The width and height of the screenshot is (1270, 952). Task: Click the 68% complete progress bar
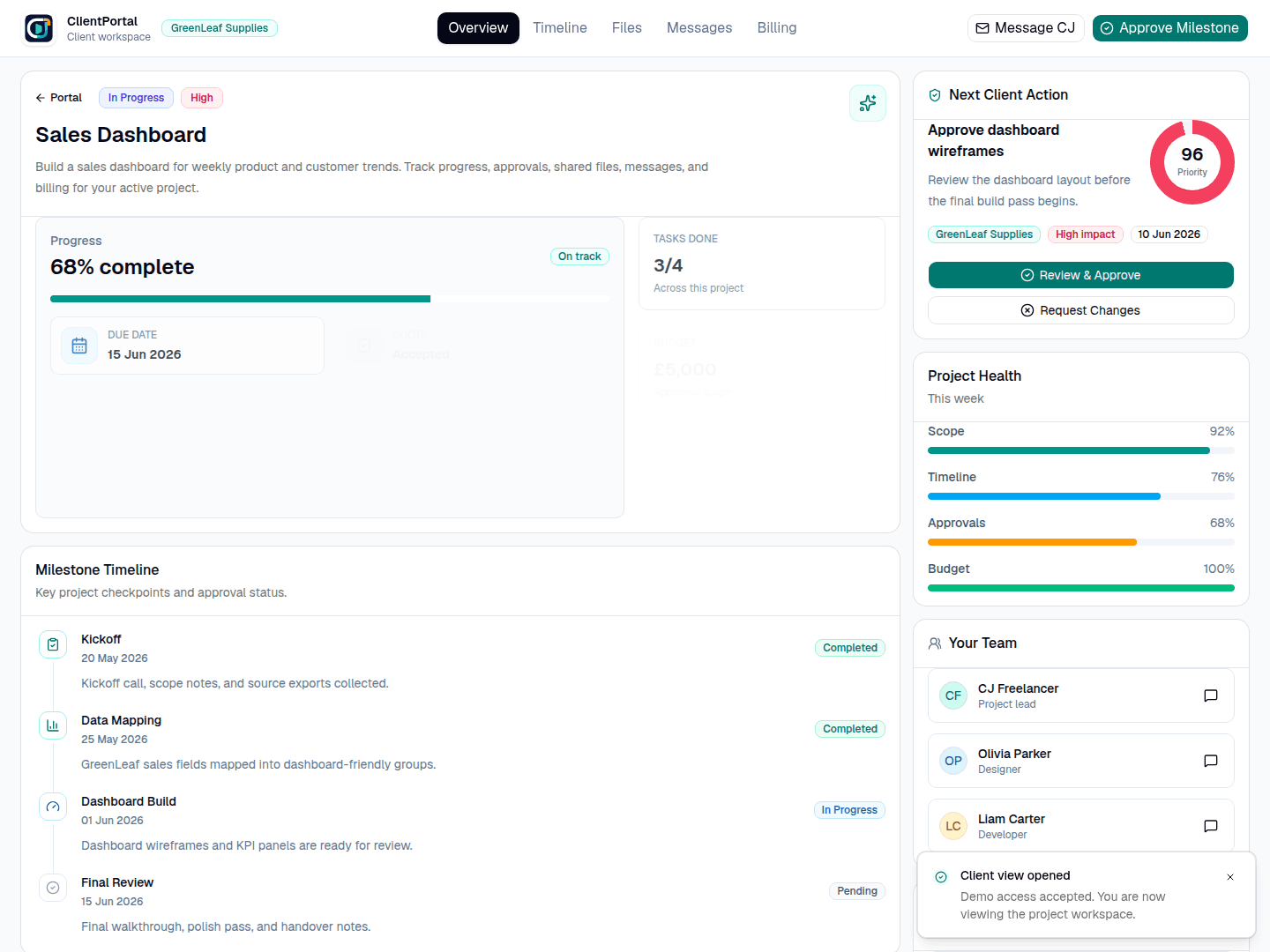(330, 299)
